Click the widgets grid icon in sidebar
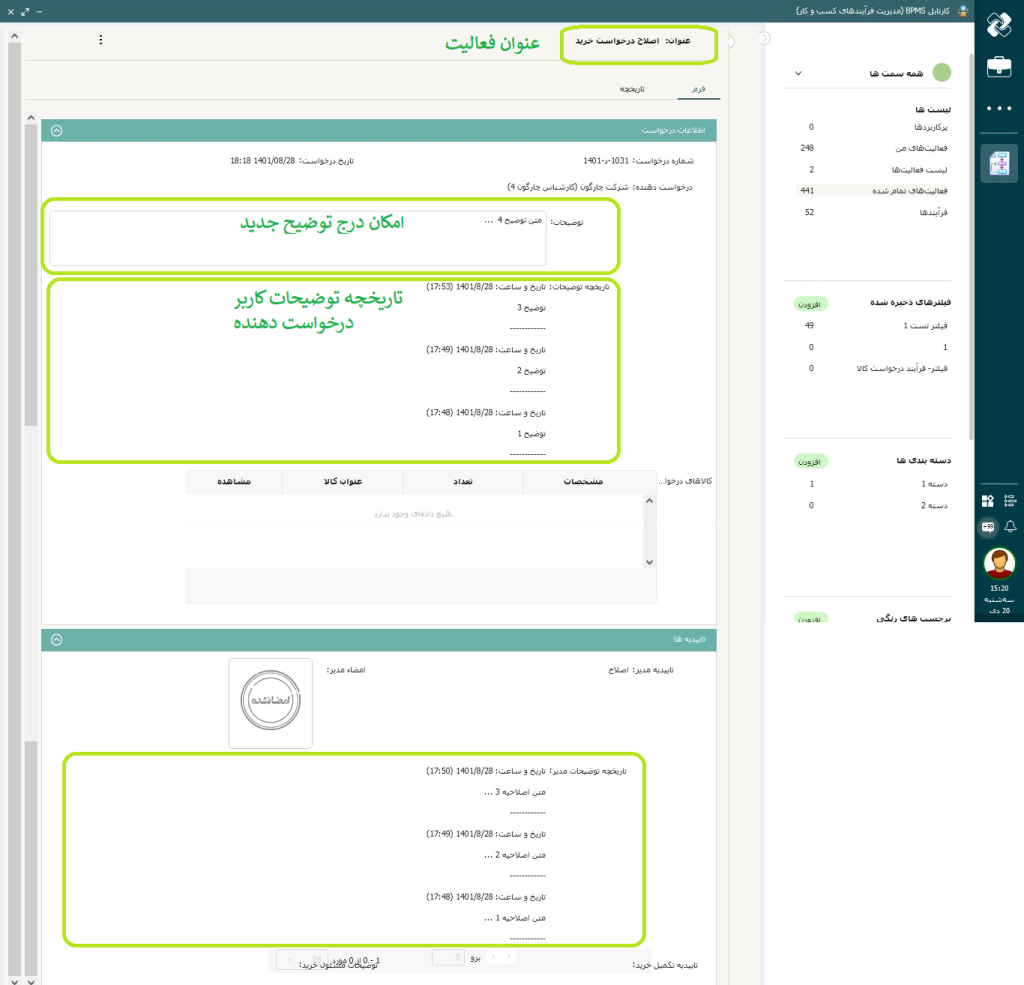Viewport: 1024px width, 985px height. coord(987,501)
